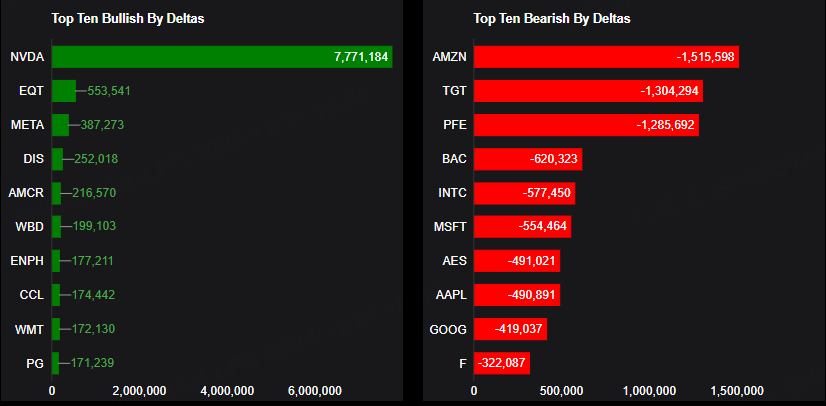Click the "Top Ten Bullish By Deltas" title
The image size is (826, 406).
[x=128, y=18]
